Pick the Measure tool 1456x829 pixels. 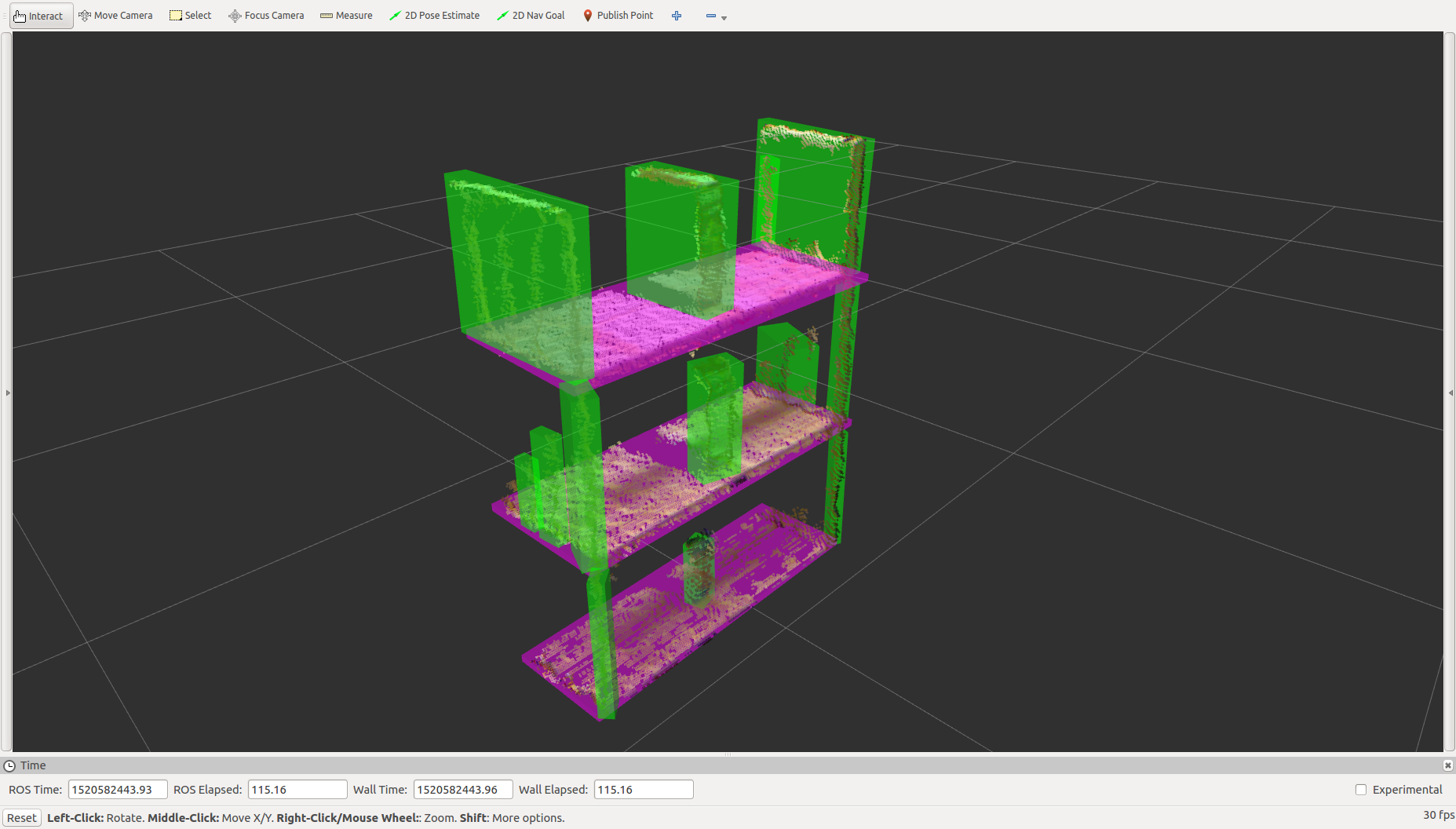click(346, 16)
